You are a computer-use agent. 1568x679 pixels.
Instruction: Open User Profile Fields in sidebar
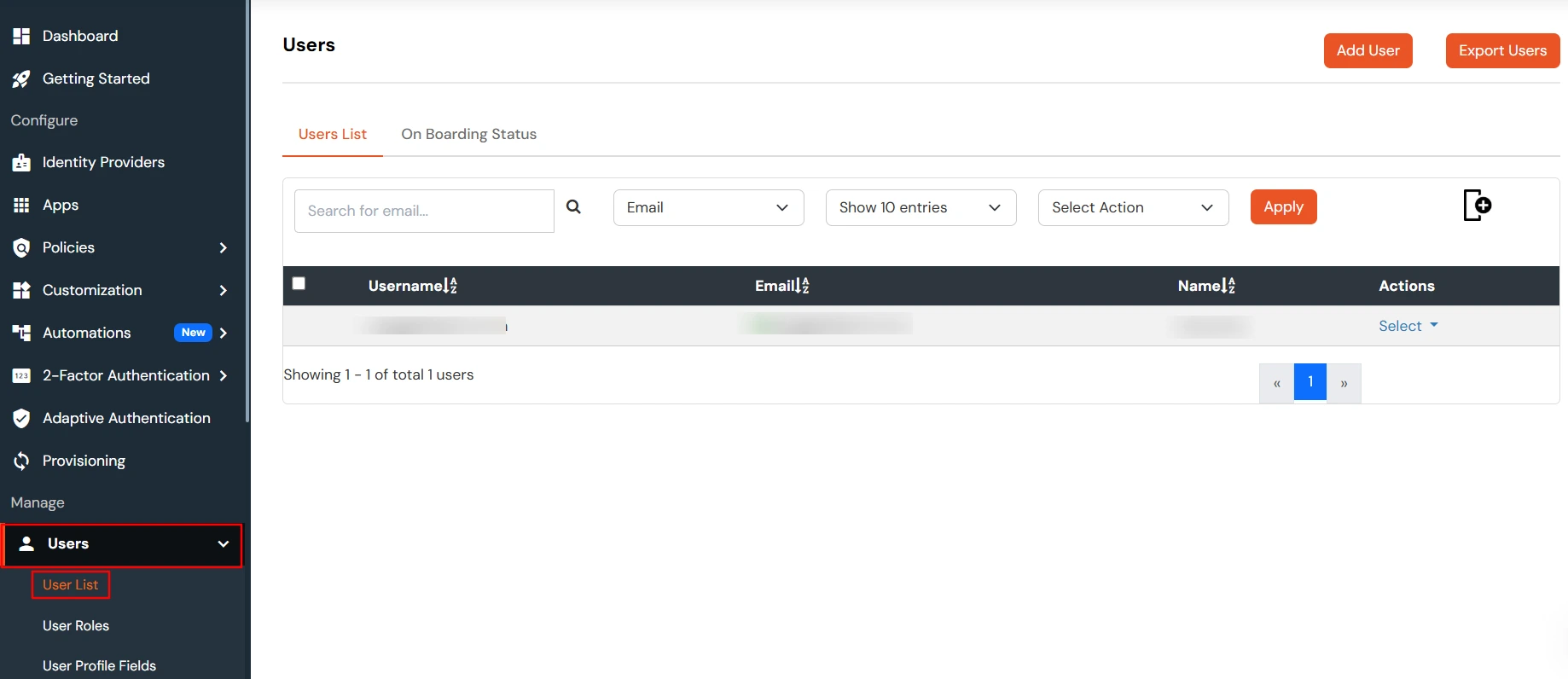[x=99, y=665]
